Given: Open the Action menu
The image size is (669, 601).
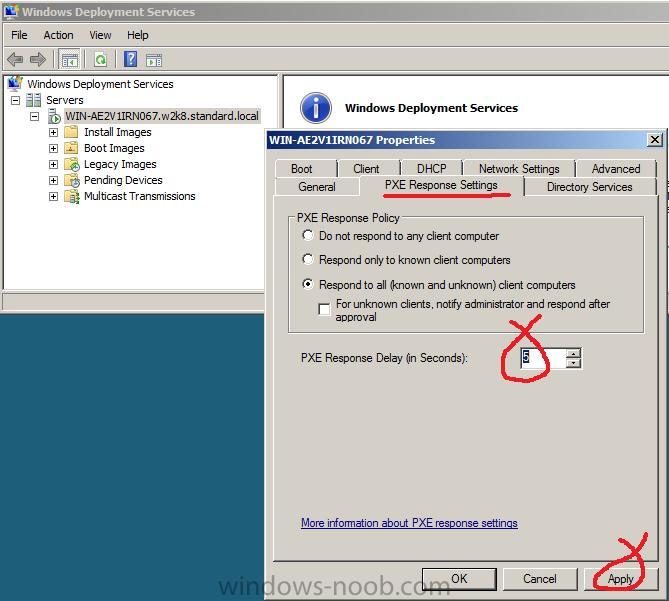Looking at the screenshot, I should [x=58, y=35].
